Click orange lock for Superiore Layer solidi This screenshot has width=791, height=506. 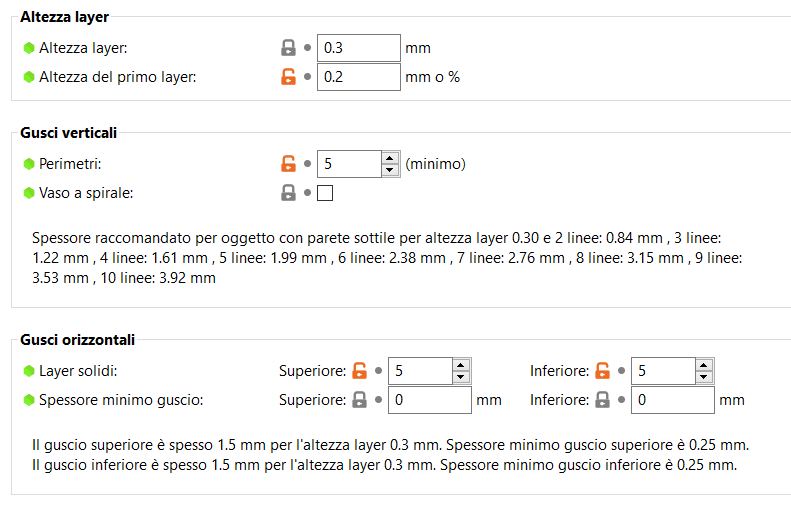360,371
